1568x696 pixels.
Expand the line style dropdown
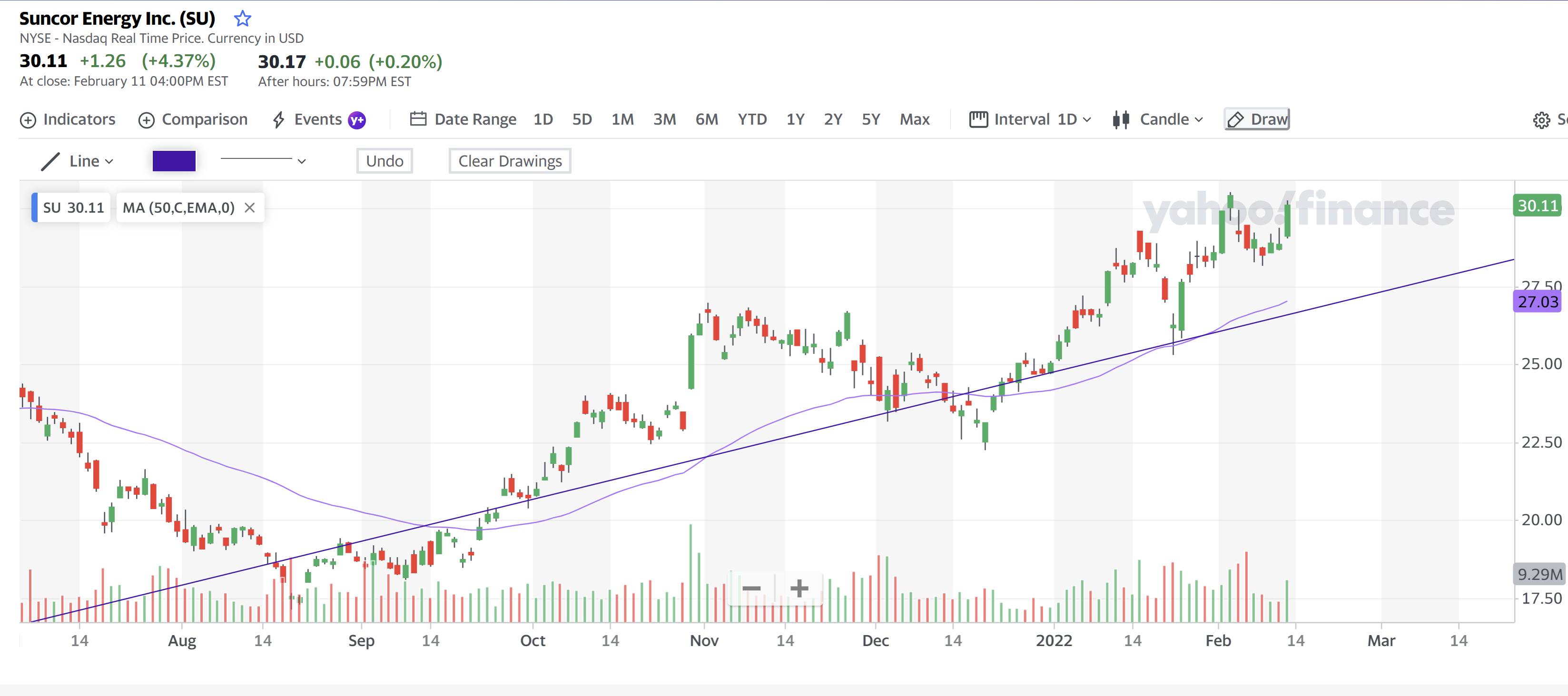tap(263, 161)
